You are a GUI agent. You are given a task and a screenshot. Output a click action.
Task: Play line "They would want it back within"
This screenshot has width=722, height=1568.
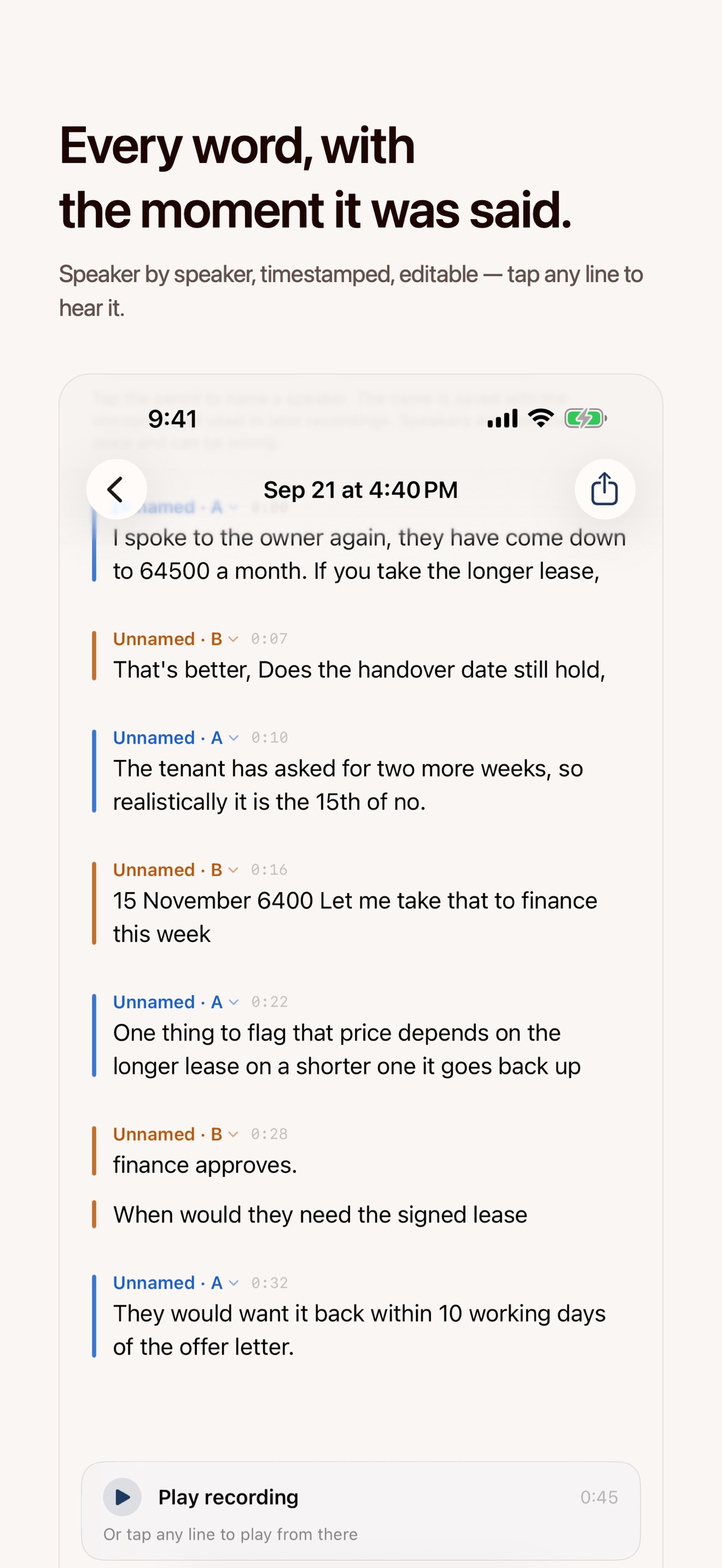(359, 1330)
